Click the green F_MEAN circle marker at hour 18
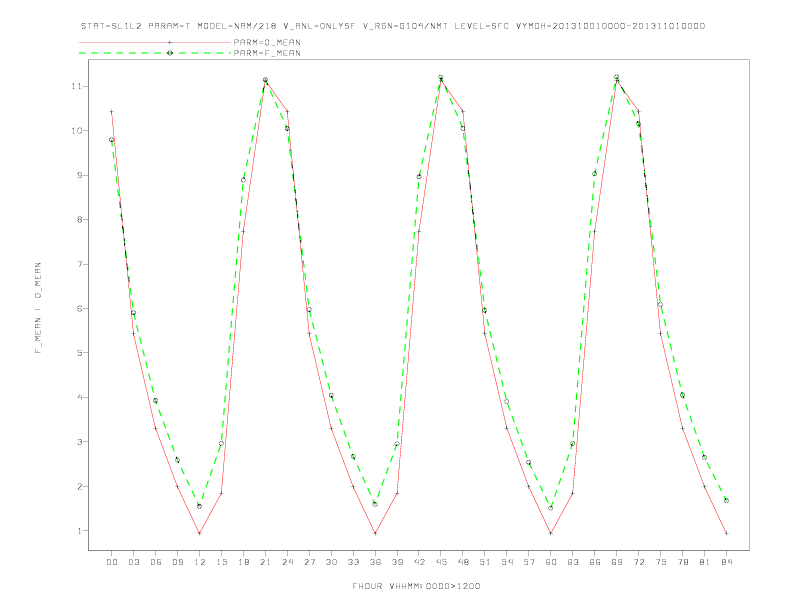The image size is (792, 612). (x=243, y=180)
